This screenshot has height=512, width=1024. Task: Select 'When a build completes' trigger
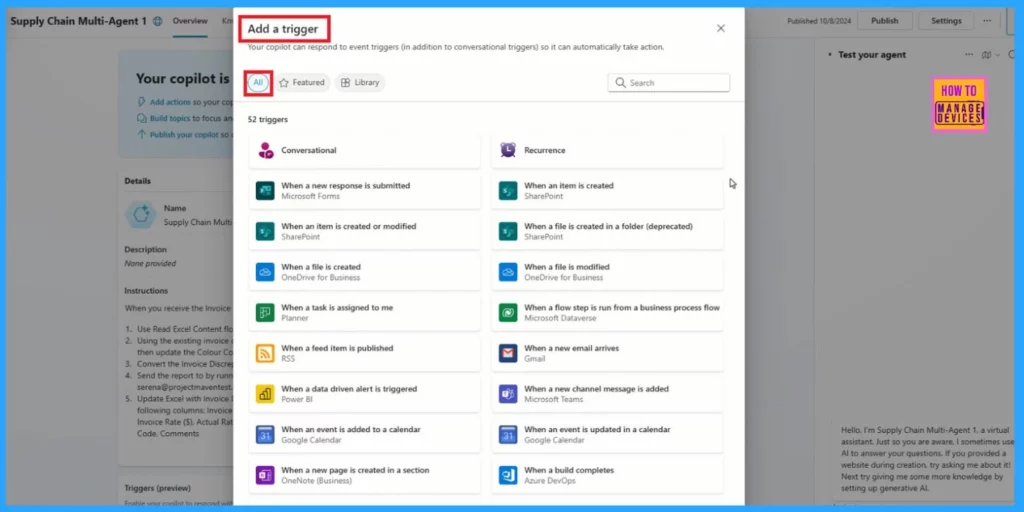coord(608,475)
